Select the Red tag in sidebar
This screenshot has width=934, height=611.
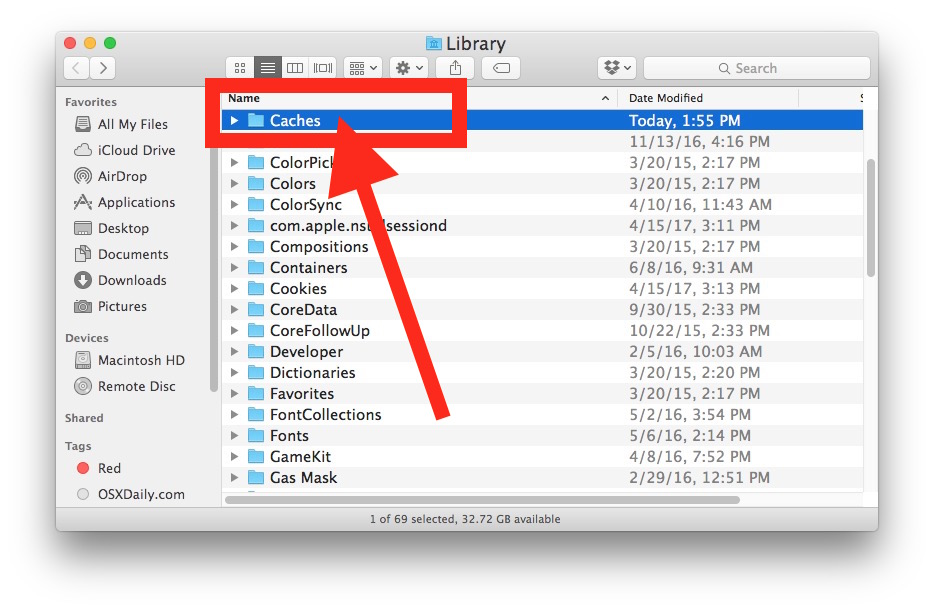coord(109,468)
